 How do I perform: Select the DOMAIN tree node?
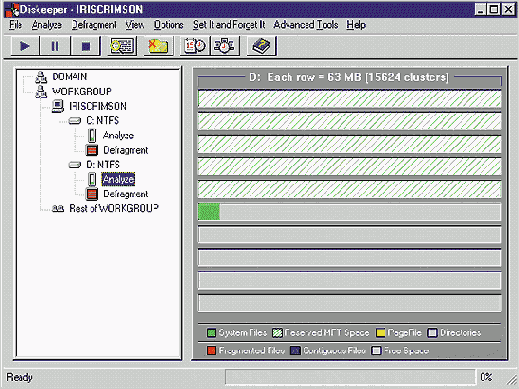click(70, 77)
